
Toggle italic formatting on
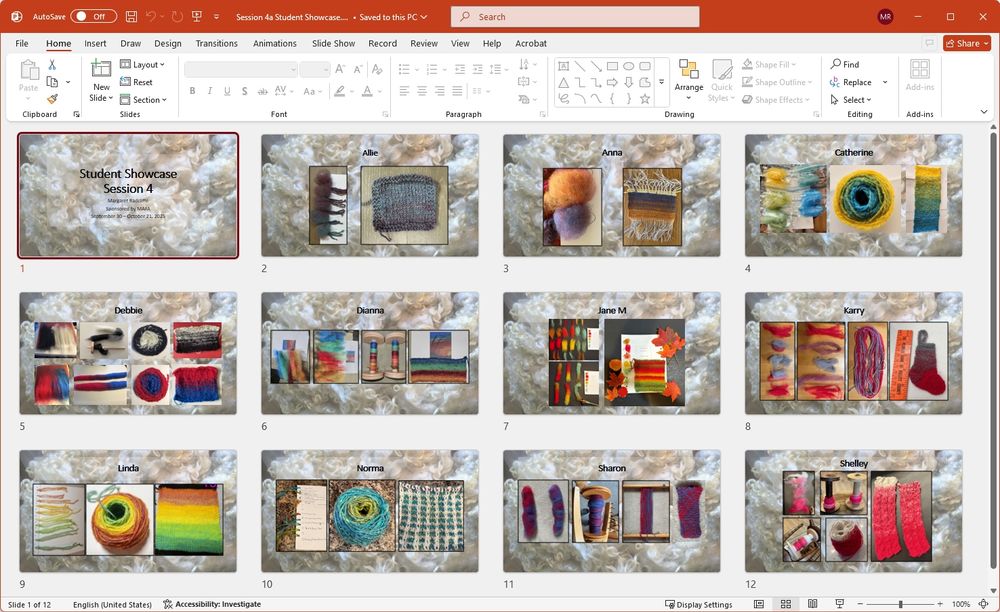(209, 90)
